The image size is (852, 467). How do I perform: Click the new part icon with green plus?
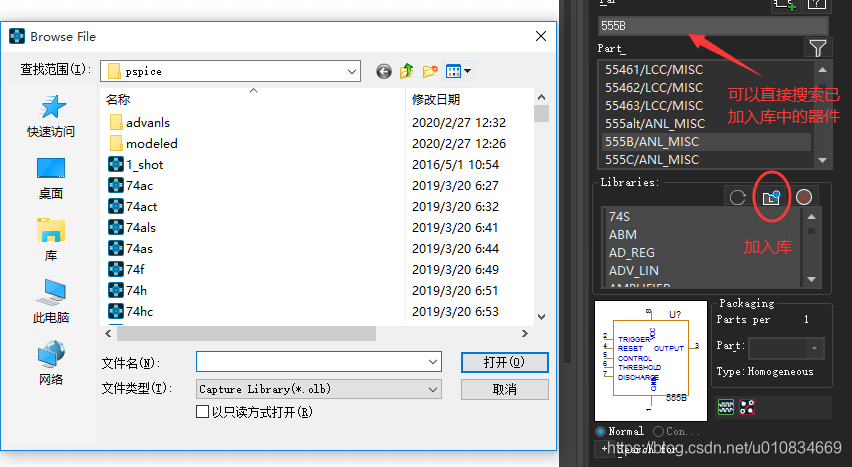[786, 5]
